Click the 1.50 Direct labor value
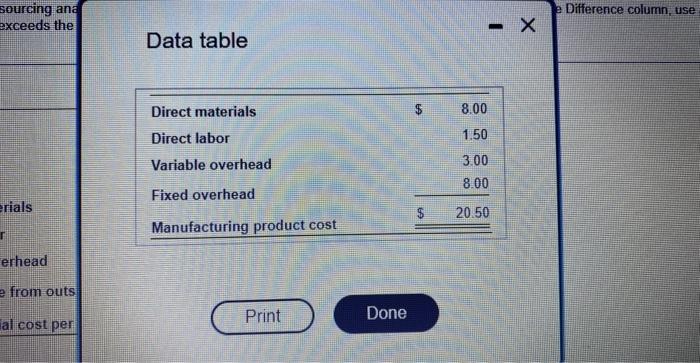The height and width of the screenshot is (363, 700). [x=475, y=134]
